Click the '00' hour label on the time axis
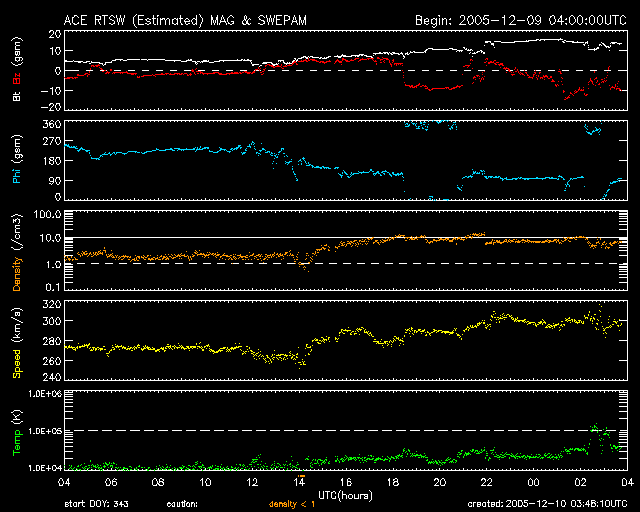 (533, 482)
